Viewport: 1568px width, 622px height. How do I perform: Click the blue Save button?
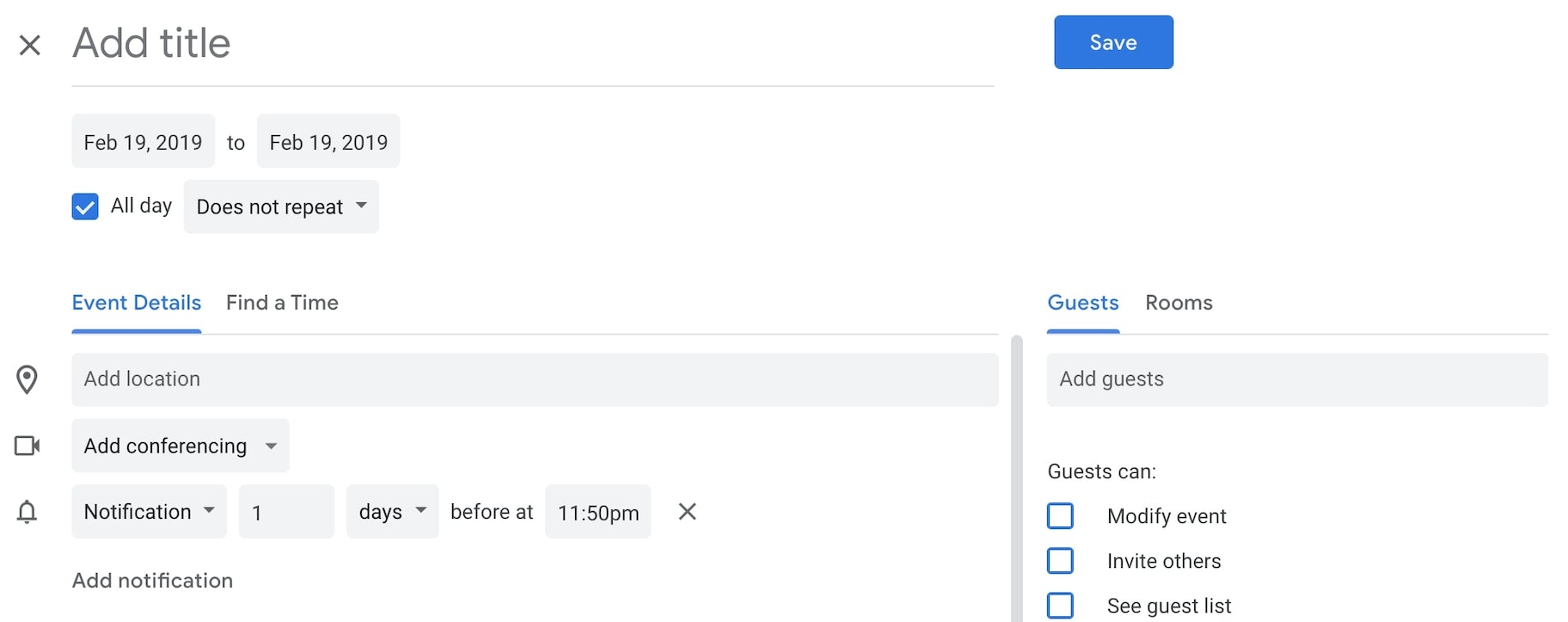pos(1113,42)
